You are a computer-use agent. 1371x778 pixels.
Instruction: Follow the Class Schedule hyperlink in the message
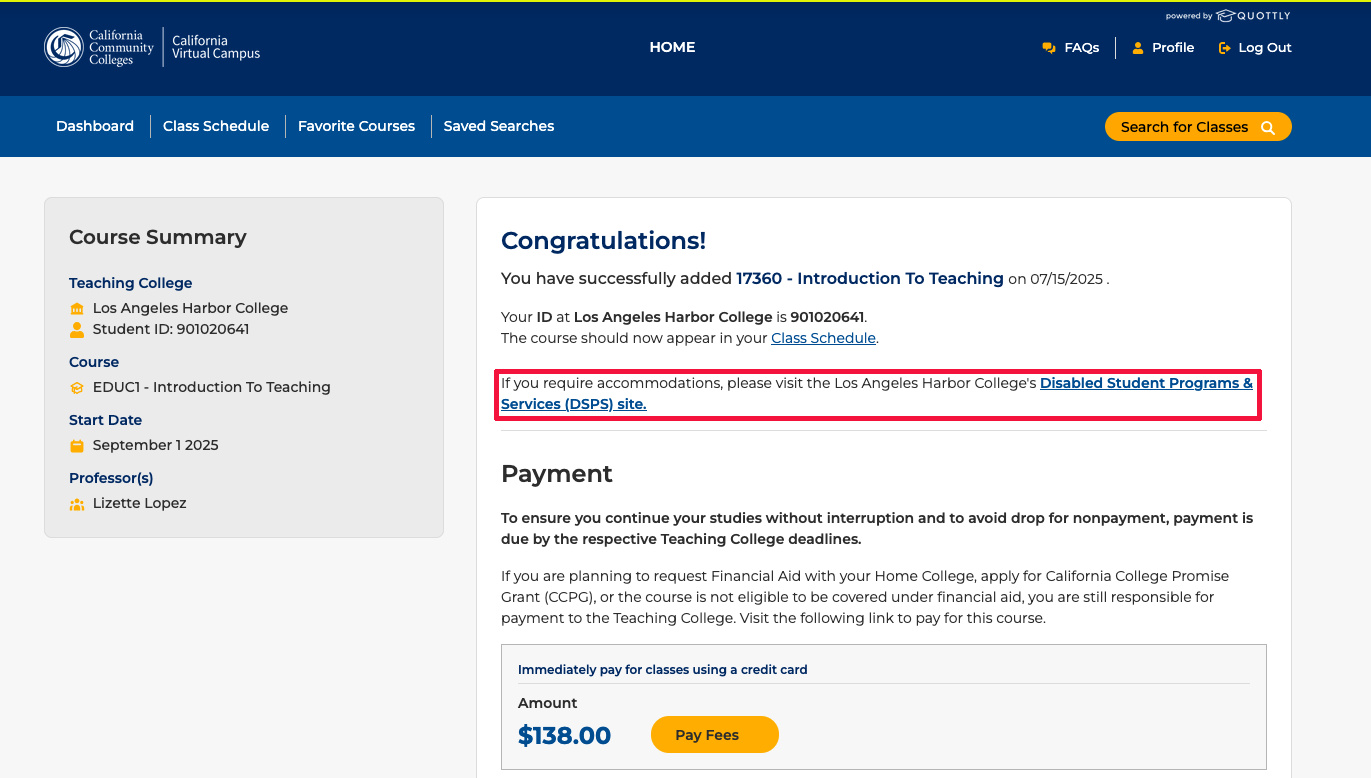coord(823,338)
